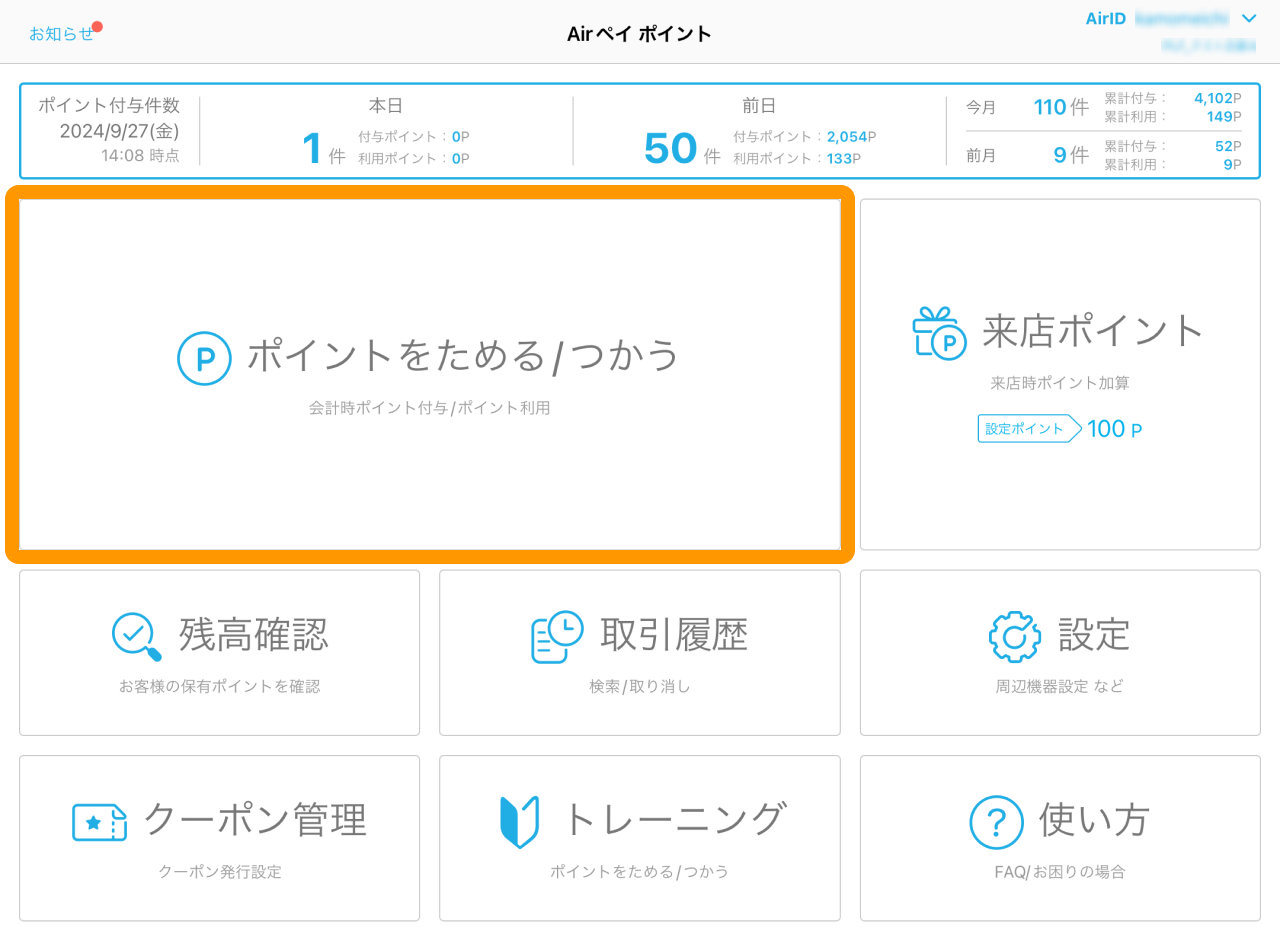Open the トレーニング tile
The width and height of the screenshot is (1280, 941).
[x=640, y=838]
